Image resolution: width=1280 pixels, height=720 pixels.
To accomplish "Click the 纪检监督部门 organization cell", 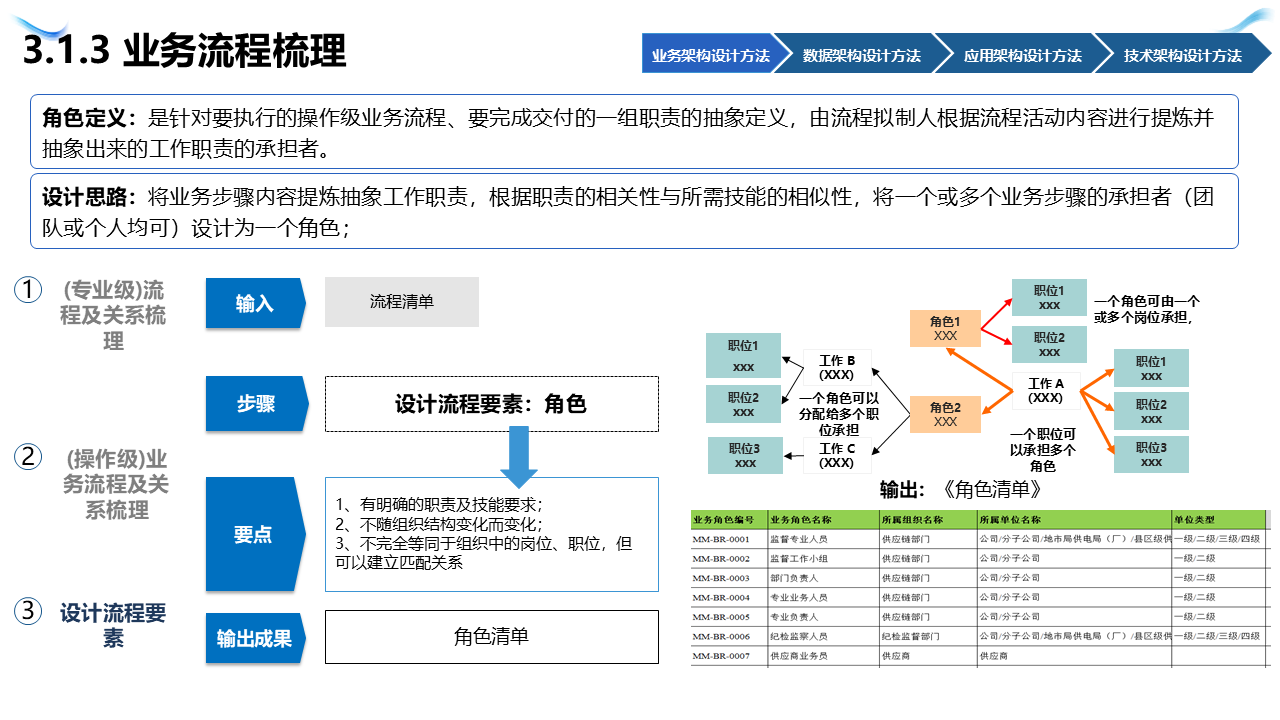I will pos(927,636).
